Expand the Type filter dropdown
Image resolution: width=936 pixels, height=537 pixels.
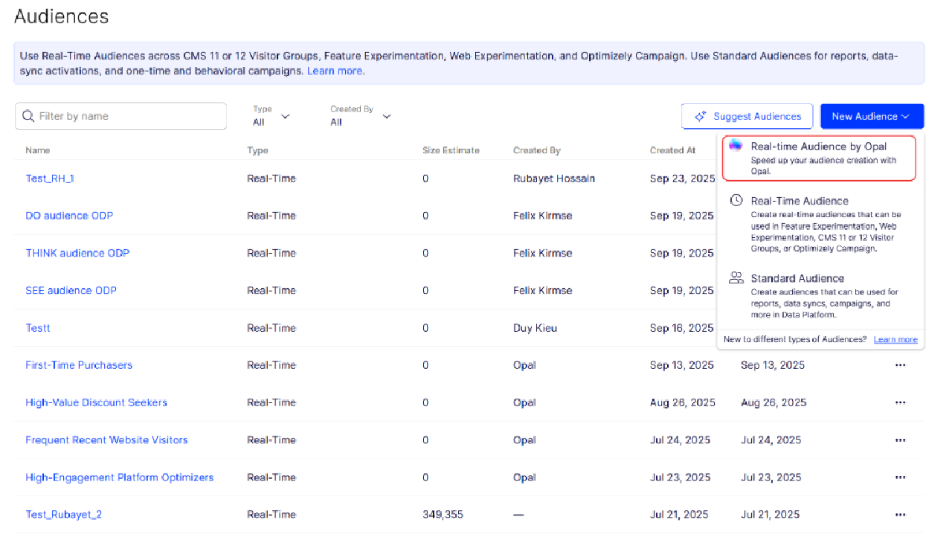271,116
